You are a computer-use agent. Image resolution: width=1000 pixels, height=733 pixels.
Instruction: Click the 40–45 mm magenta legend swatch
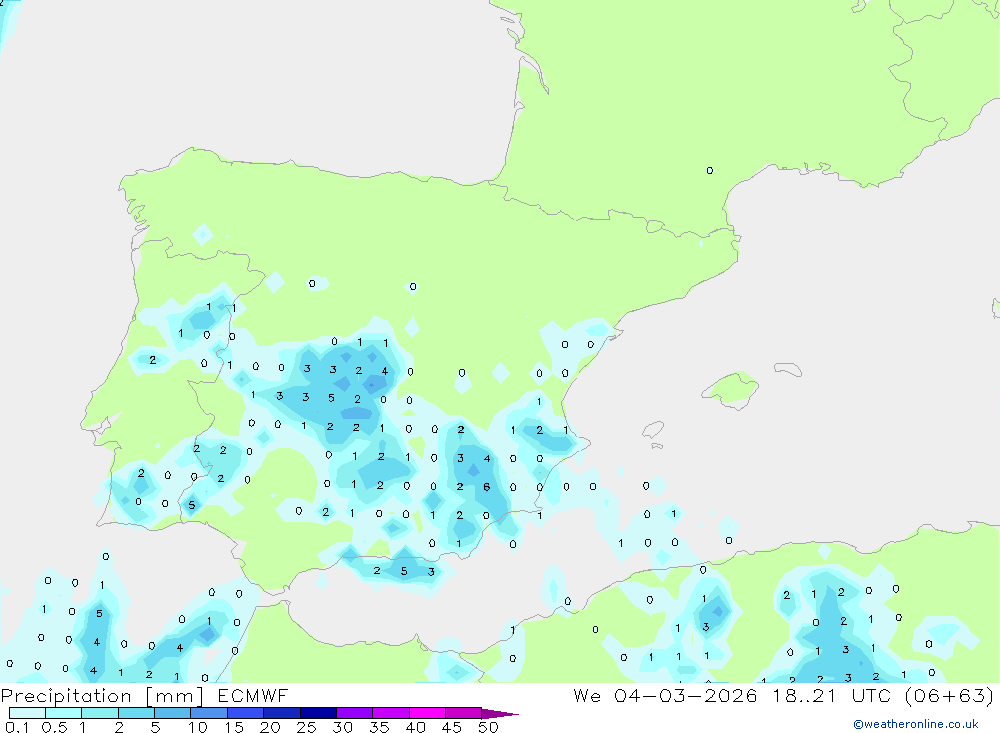click(x=427, y=713)
